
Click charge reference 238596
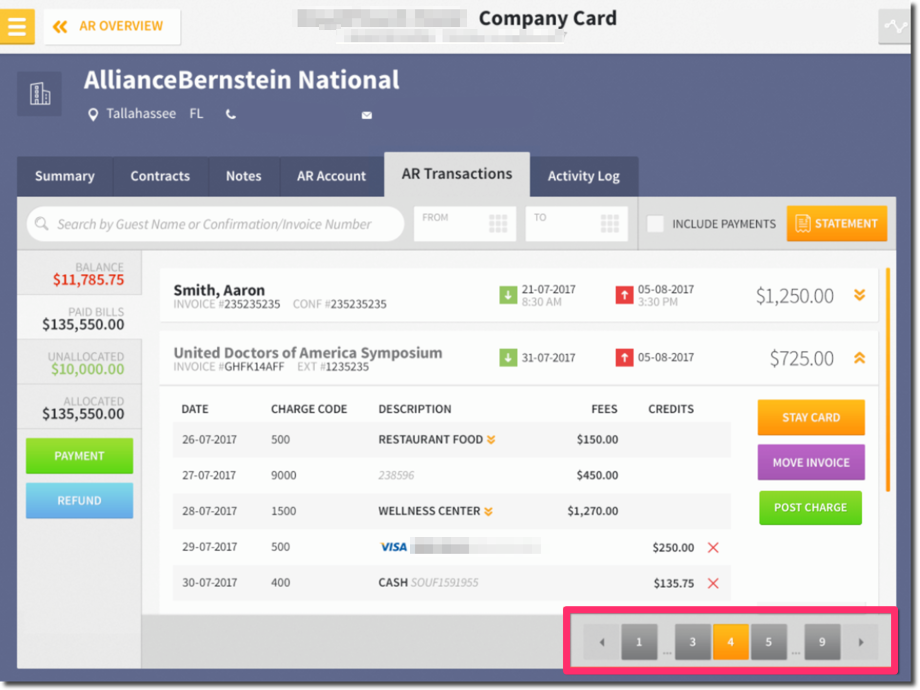click(x=396, y=475)
